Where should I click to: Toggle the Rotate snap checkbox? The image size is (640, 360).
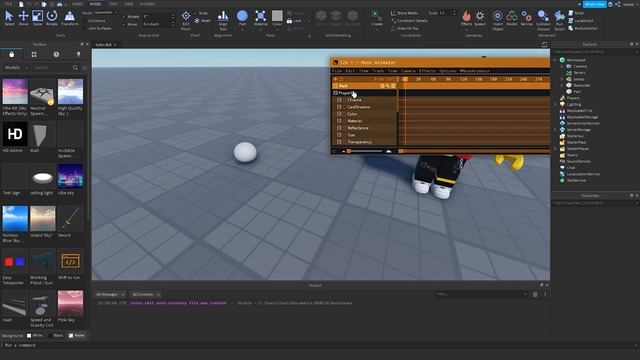(x=124, y=17)
